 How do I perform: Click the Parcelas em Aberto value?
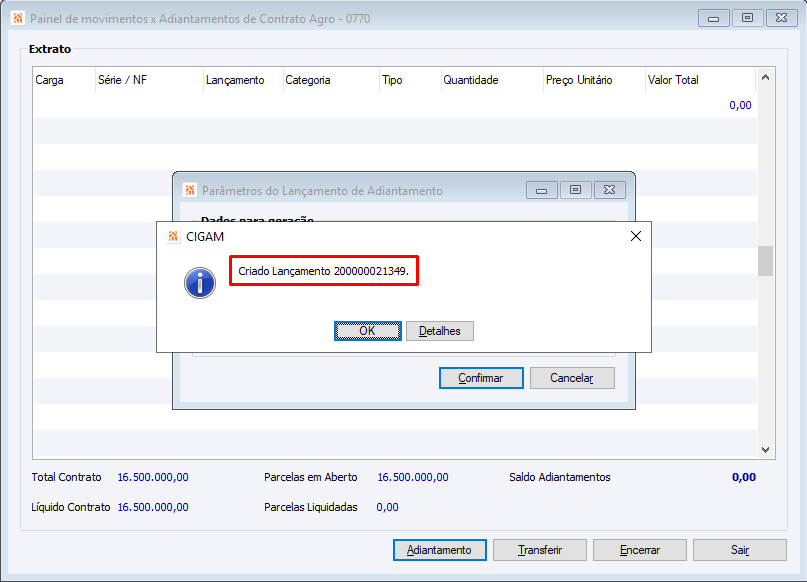click(x=413, y=478)
